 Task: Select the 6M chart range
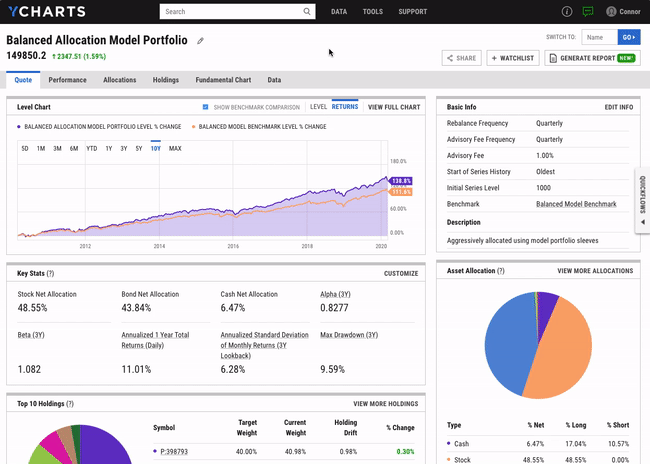point(74,148)
